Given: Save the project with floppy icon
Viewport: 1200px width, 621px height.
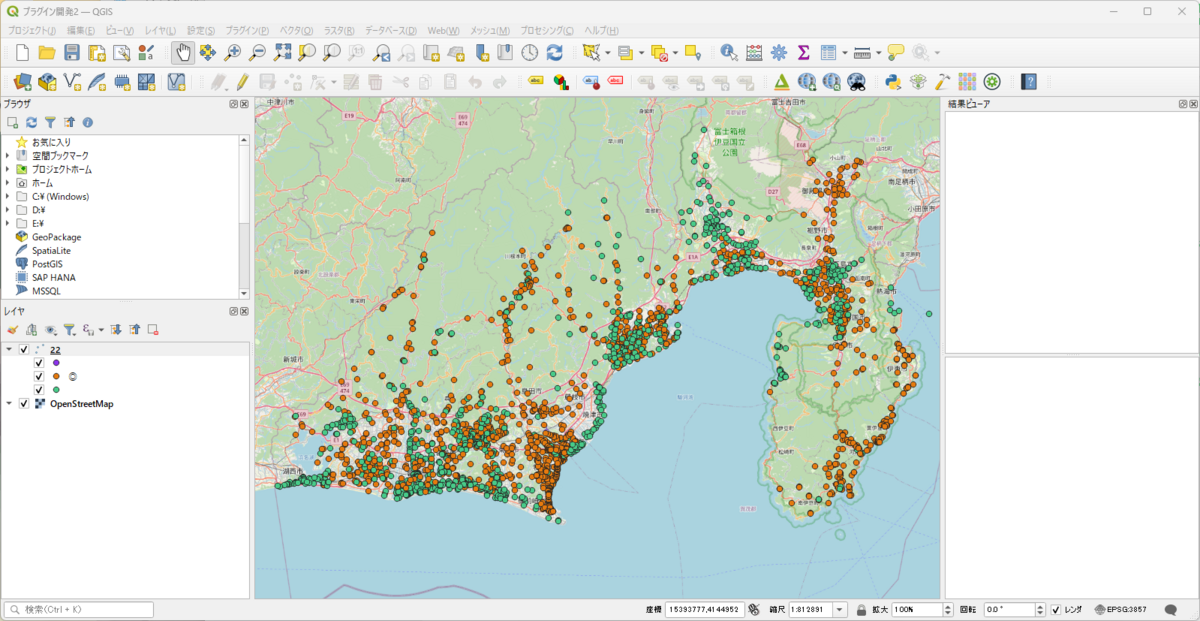Looking at the screenshot, I should pos(72,52).
